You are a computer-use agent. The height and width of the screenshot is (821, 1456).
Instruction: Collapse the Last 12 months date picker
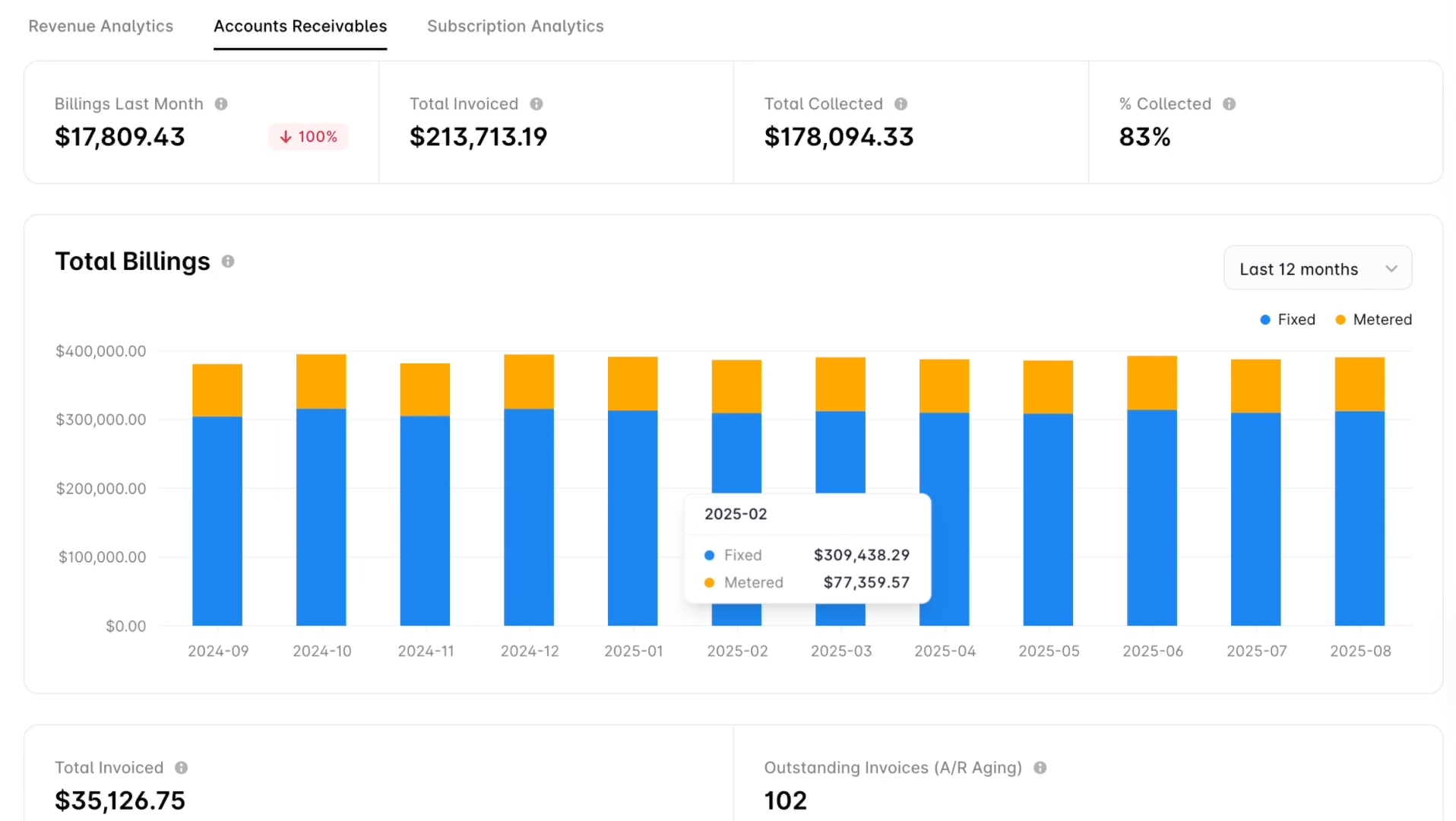(1317, 268)
